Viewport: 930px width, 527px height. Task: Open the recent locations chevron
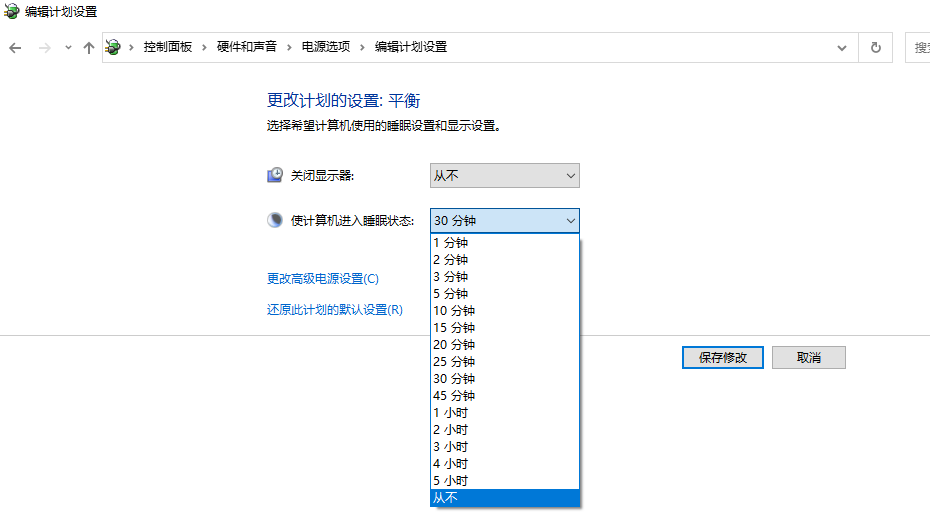[68, 48]
